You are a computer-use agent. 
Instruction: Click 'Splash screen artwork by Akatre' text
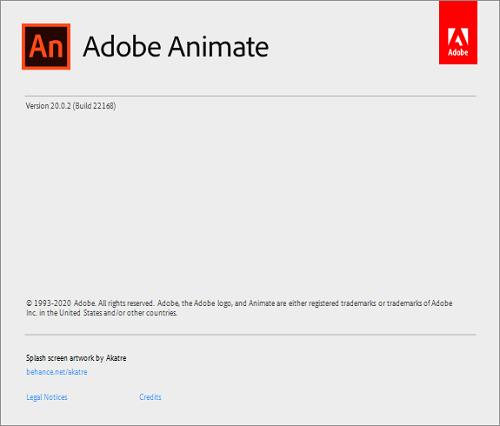[76, 358]
